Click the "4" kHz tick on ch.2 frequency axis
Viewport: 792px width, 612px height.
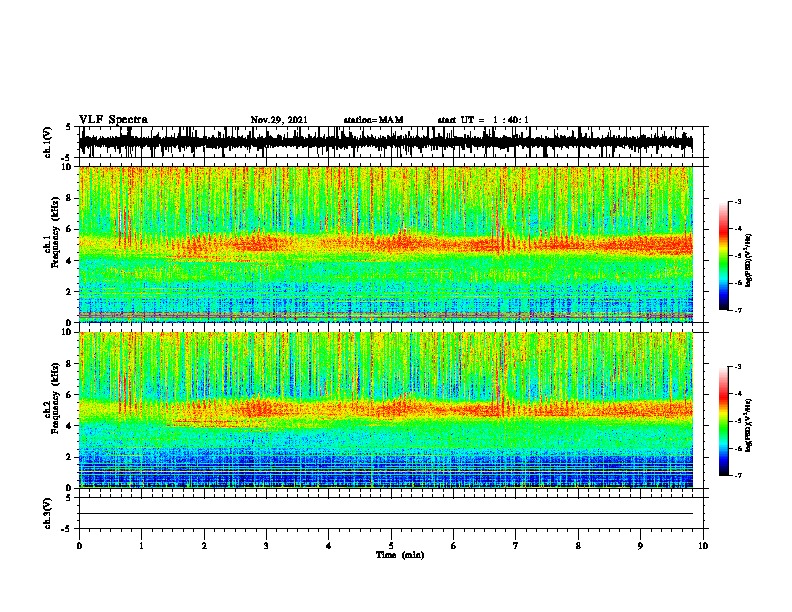(69, 426)
